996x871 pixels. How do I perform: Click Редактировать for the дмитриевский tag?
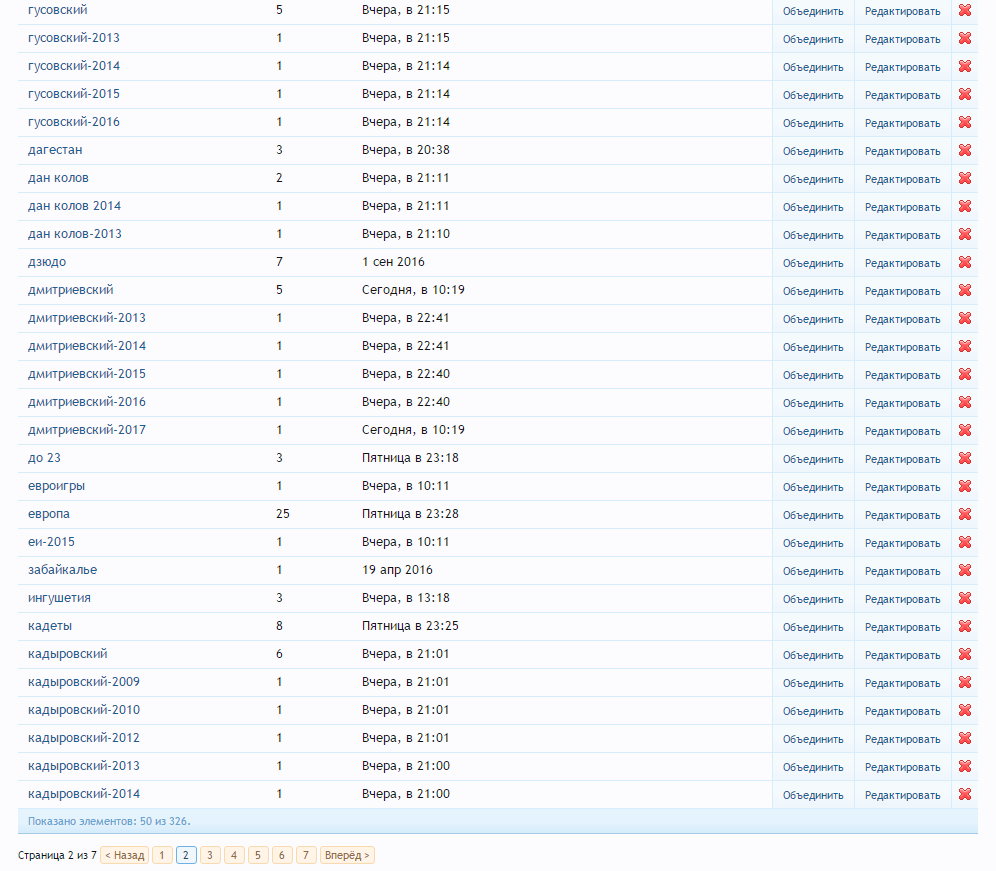coord(902,291)
